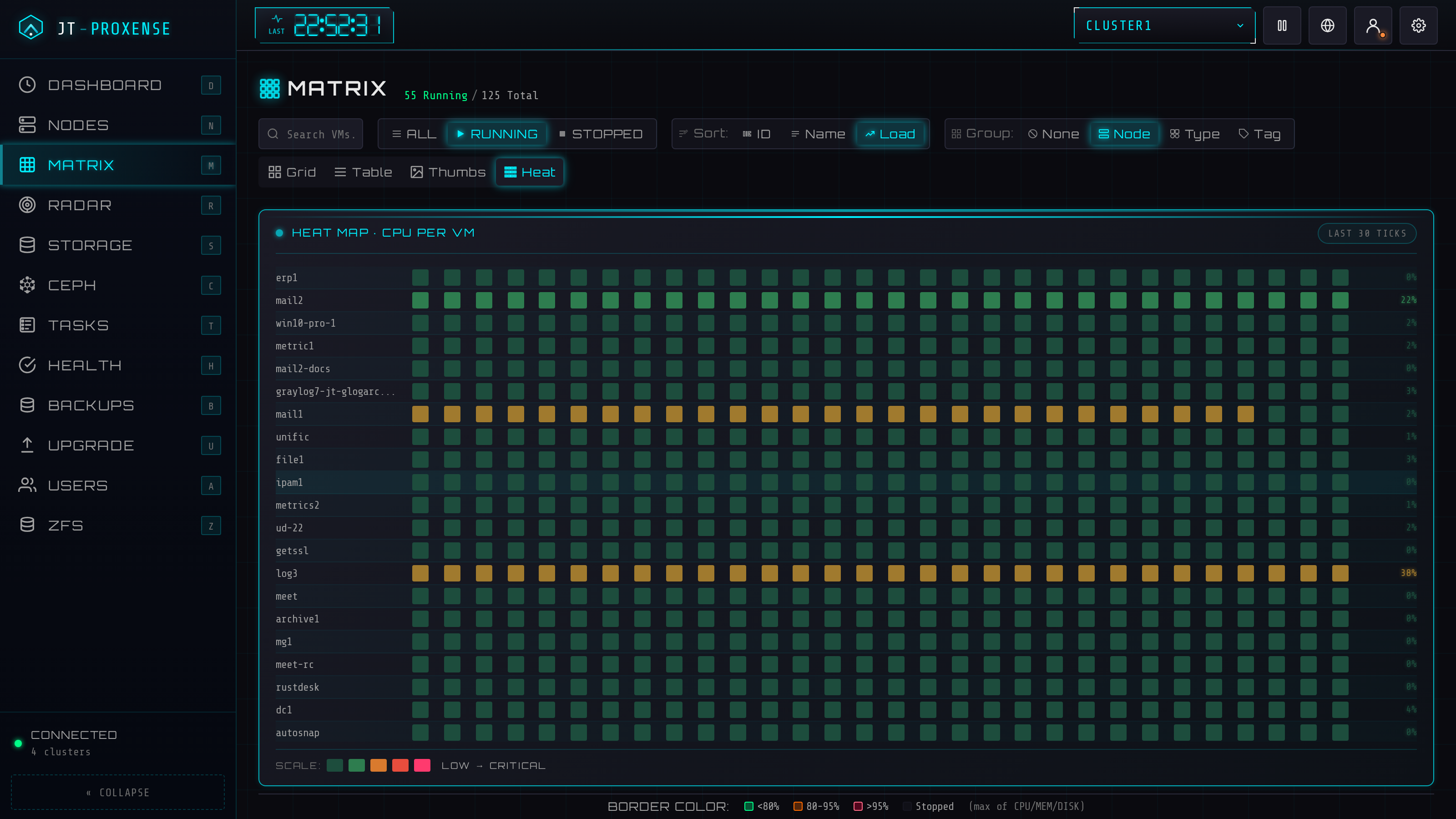Filter to ALL VMs
1456x819 pixels.
tap(415, 134)
